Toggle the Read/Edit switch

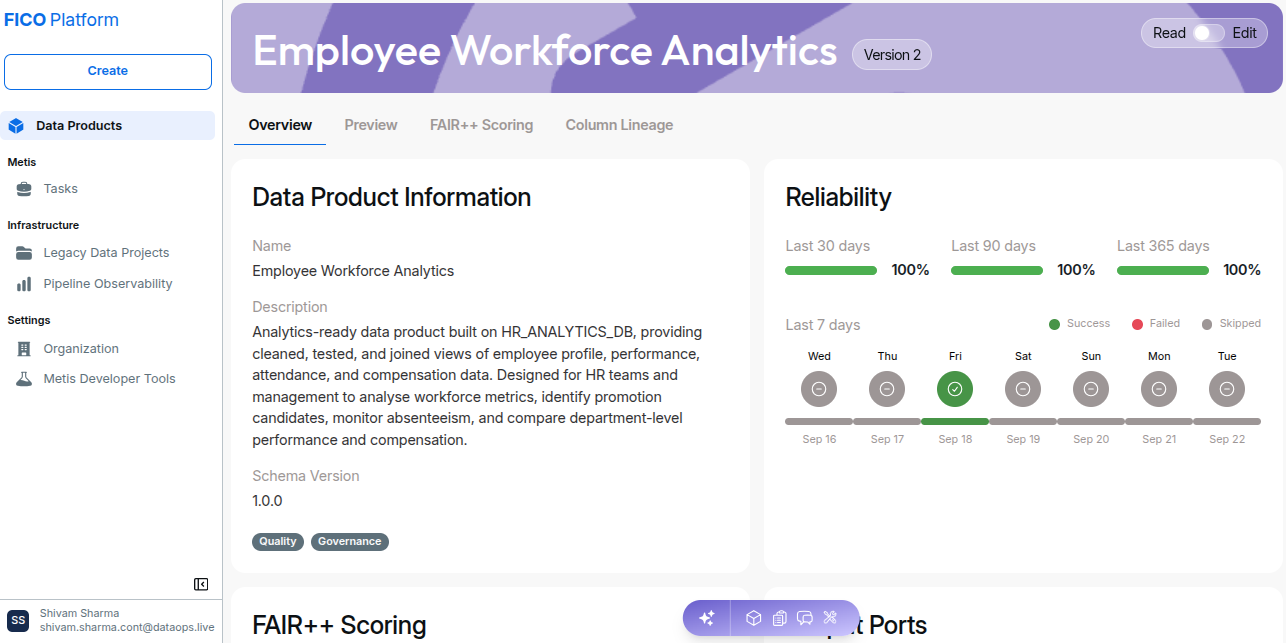tap(1209, 33)
